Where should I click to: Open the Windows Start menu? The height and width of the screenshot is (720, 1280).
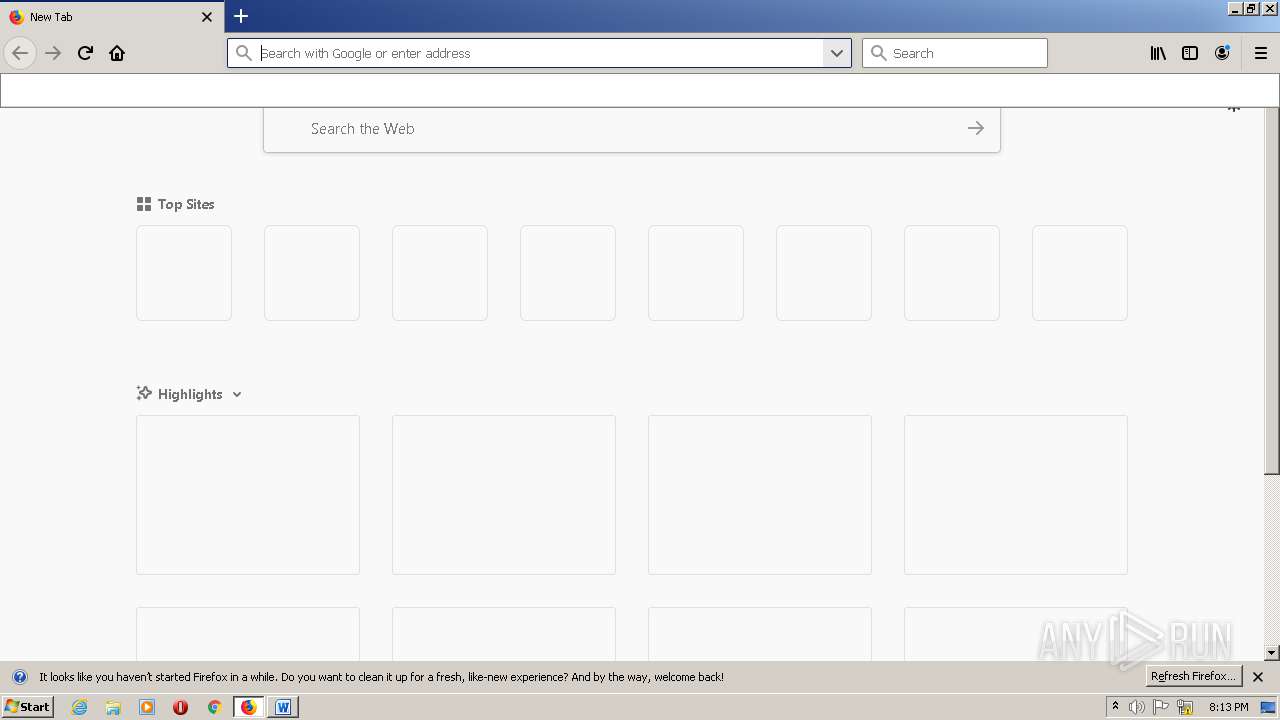click(27, 706)
